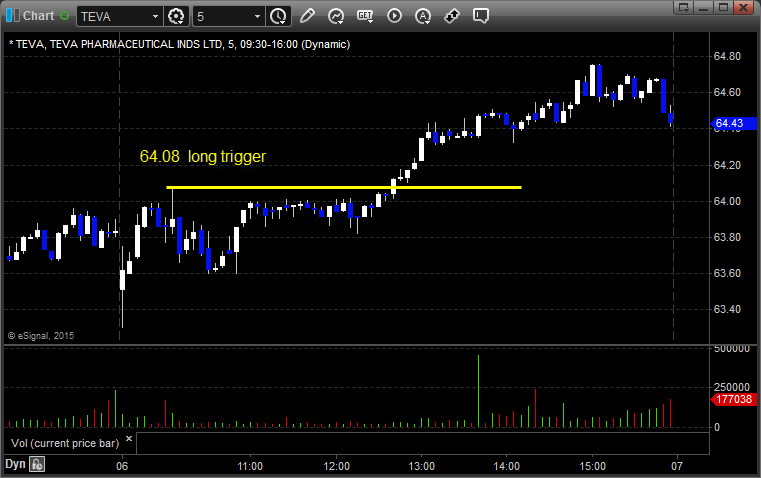This screenshot has height=478, width=761.
Task: Open the TEVA symbol dropdown arrow
Action: tap(155, 16)
